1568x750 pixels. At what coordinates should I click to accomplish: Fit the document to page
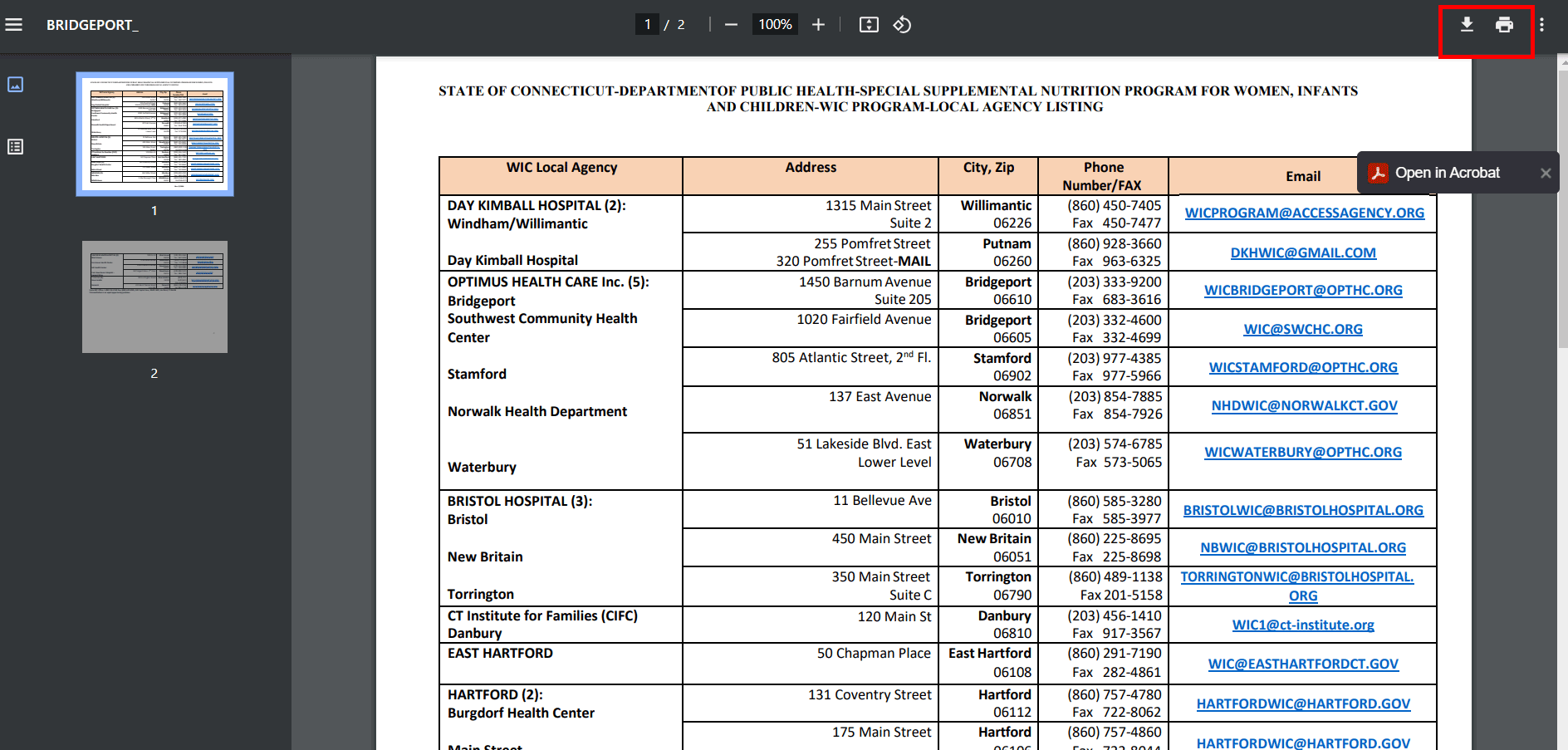pos(869,25)
